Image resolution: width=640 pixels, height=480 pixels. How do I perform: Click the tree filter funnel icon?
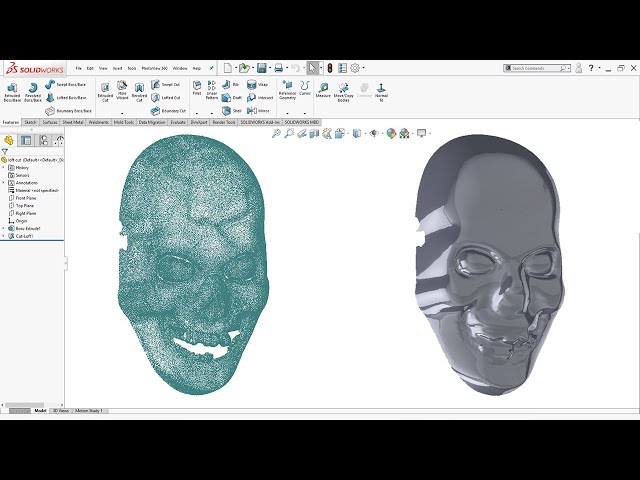coord(4,151)
